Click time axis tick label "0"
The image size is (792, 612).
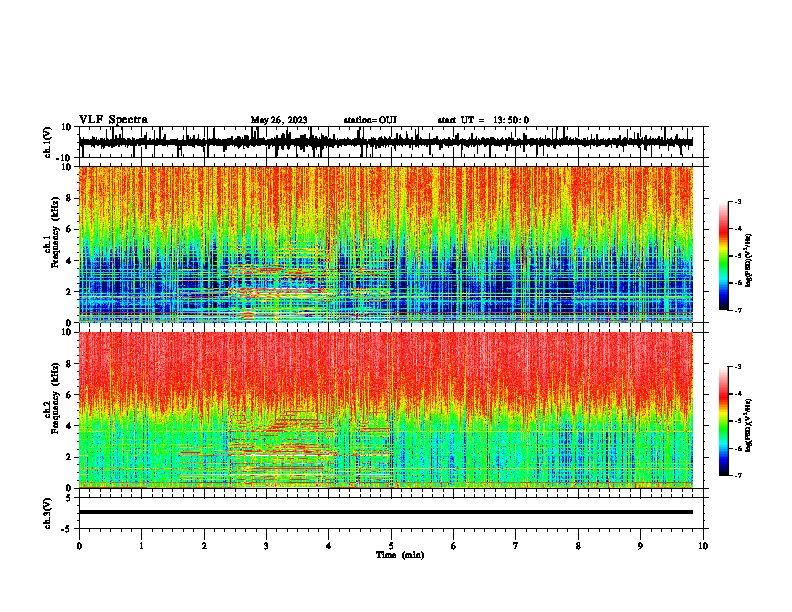pyautogui.click(x=79, y=546)
